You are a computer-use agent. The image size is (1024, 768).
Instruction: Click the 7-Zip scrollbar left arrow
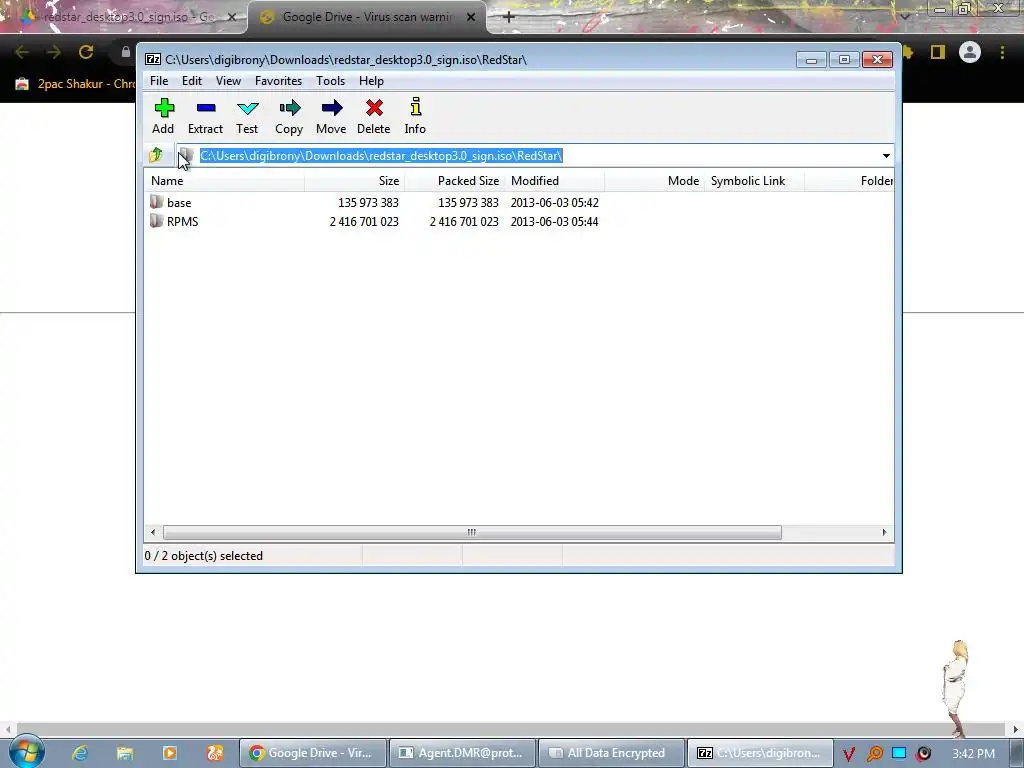click(153, 532)
